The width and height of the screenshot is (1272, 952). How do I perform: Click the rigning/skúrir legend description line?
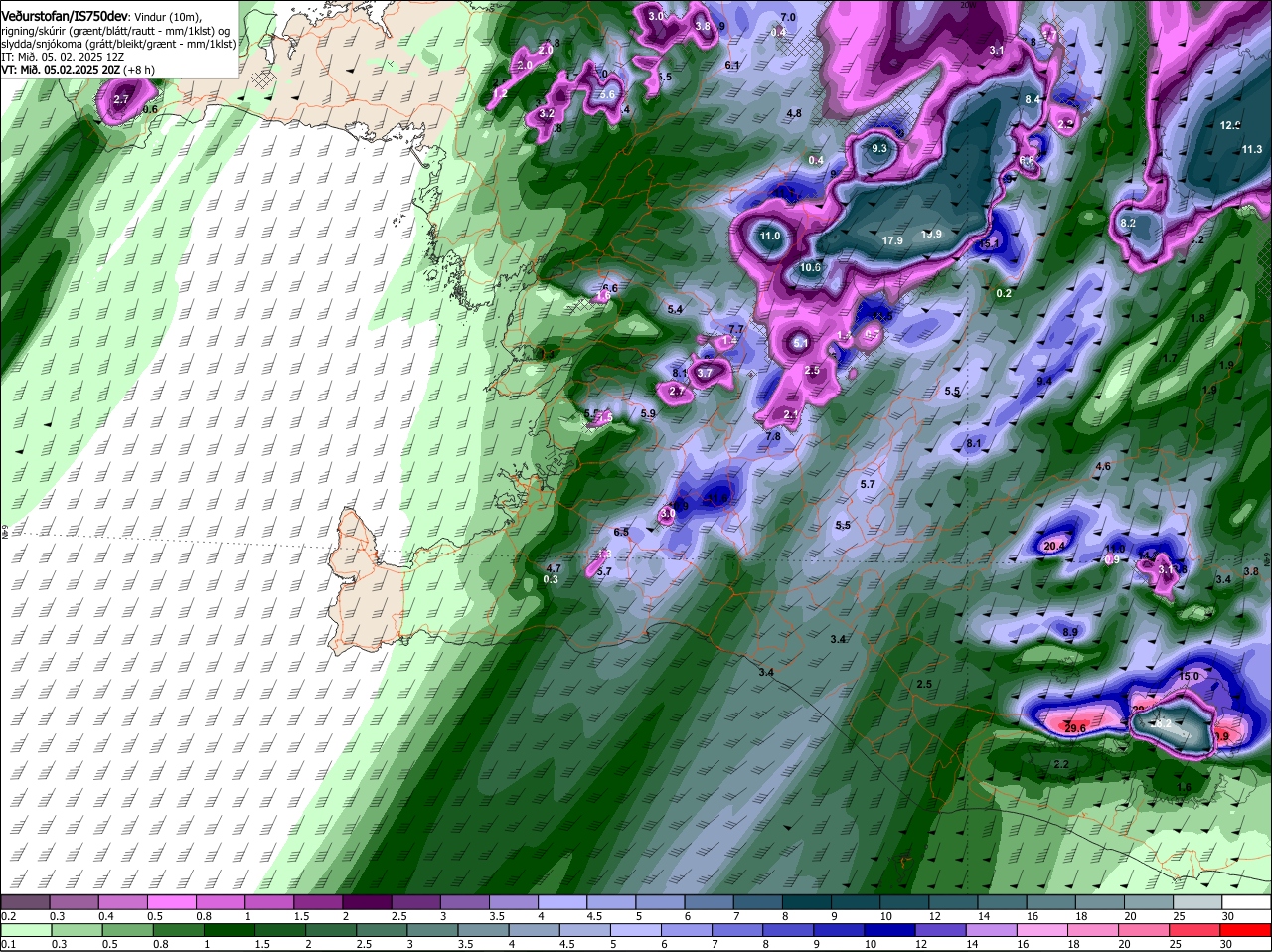click(115, 31)
